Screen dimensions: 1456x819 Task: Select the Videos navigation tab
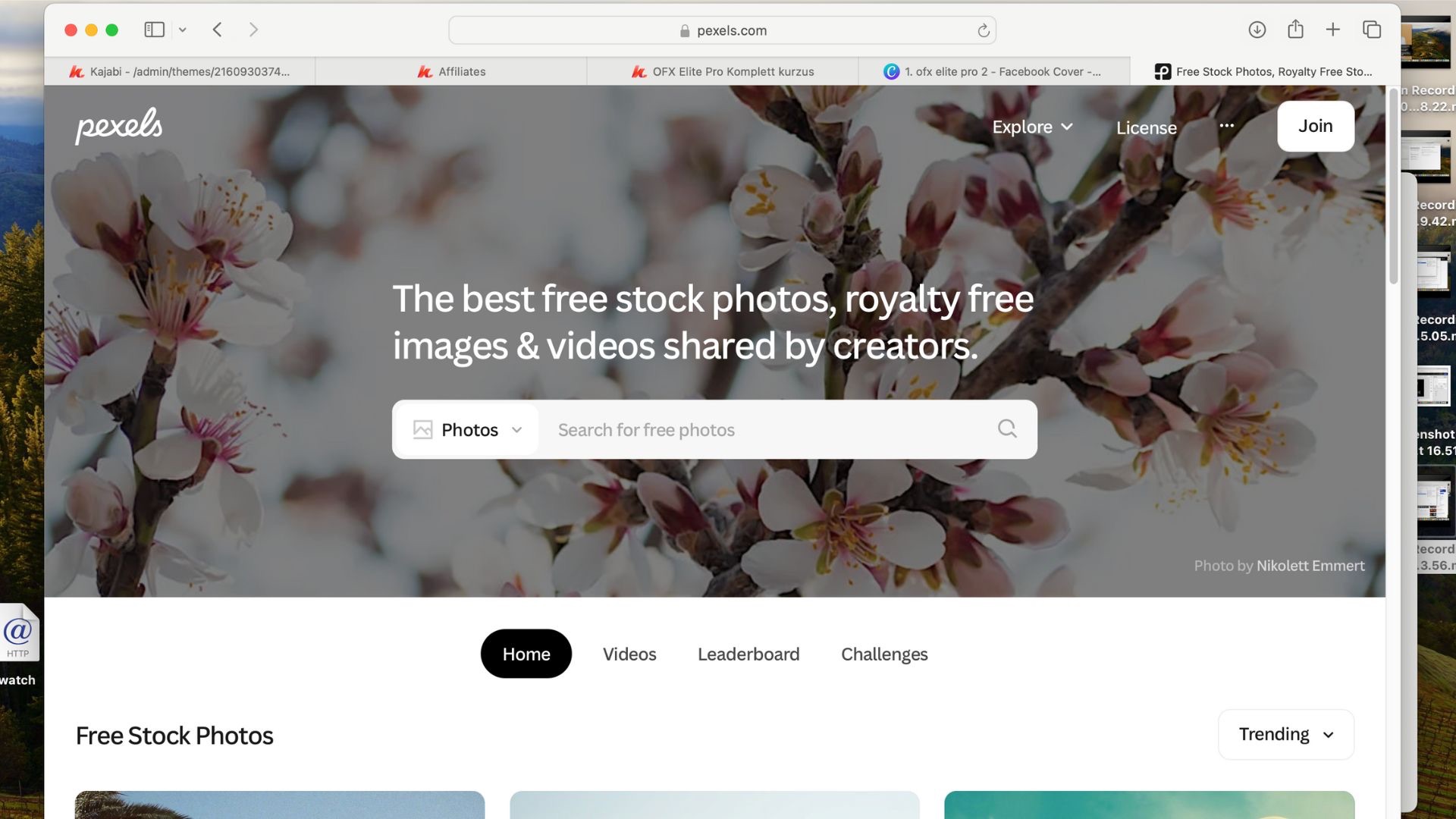click(x=629, y=654)
